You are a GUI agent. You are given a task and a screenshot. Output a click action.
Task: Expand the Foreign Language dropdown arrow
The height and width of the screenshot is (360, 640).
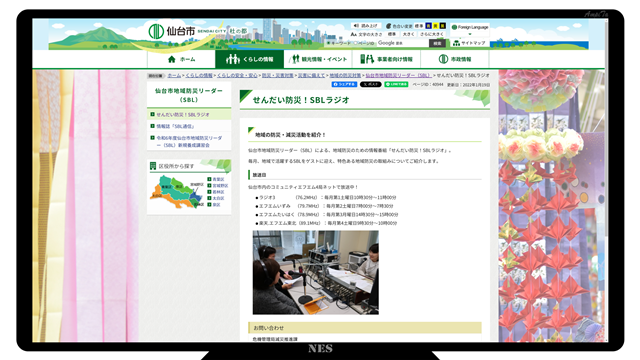470,34
